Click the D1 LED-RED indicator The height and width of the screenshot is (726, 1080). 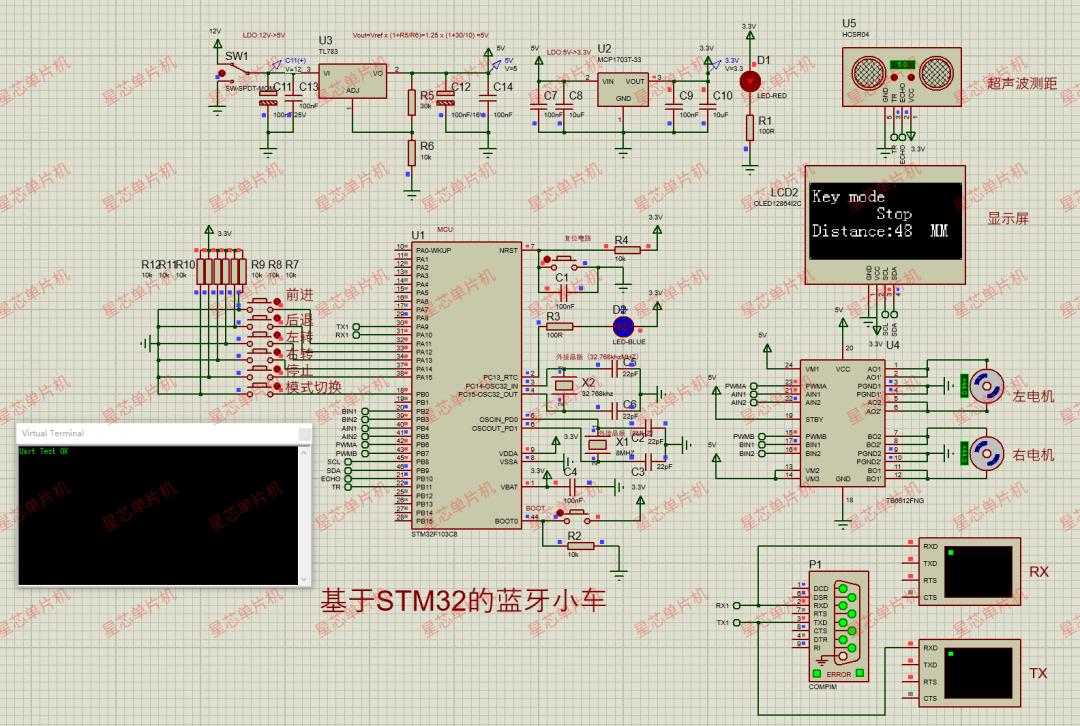click(x=749, y=82)
